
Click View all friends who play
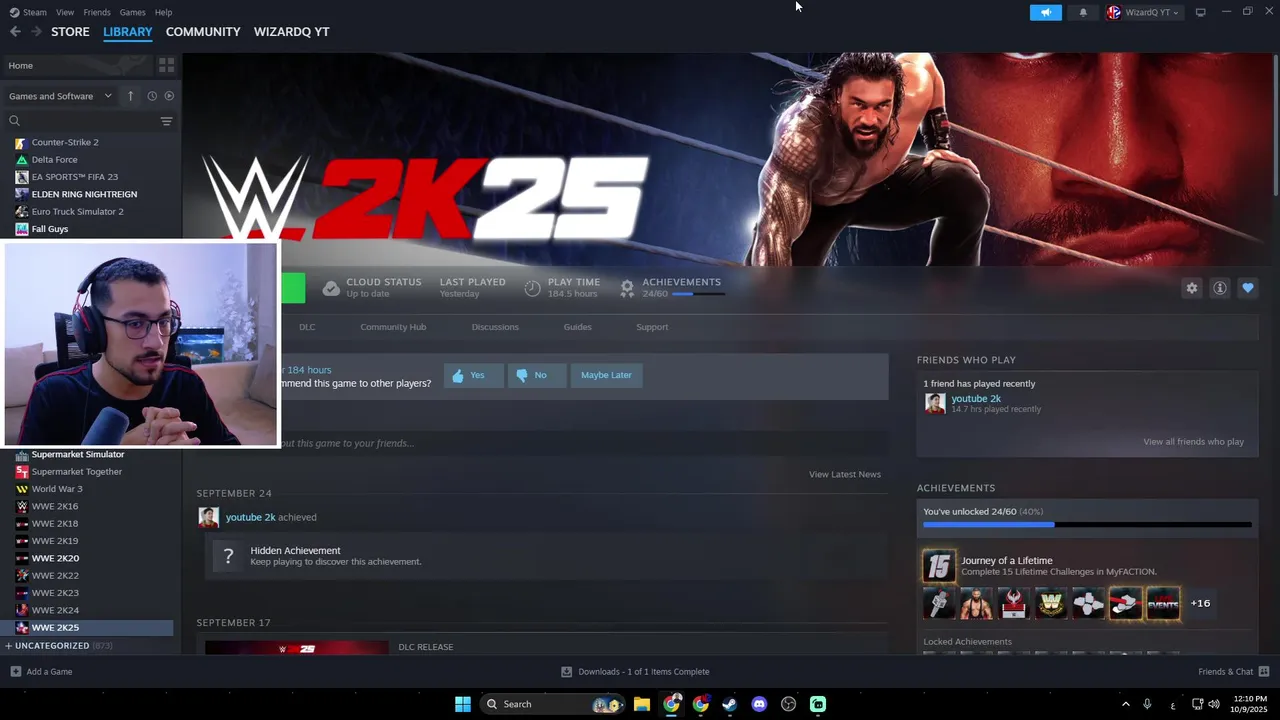click(x=1193, y=442)
